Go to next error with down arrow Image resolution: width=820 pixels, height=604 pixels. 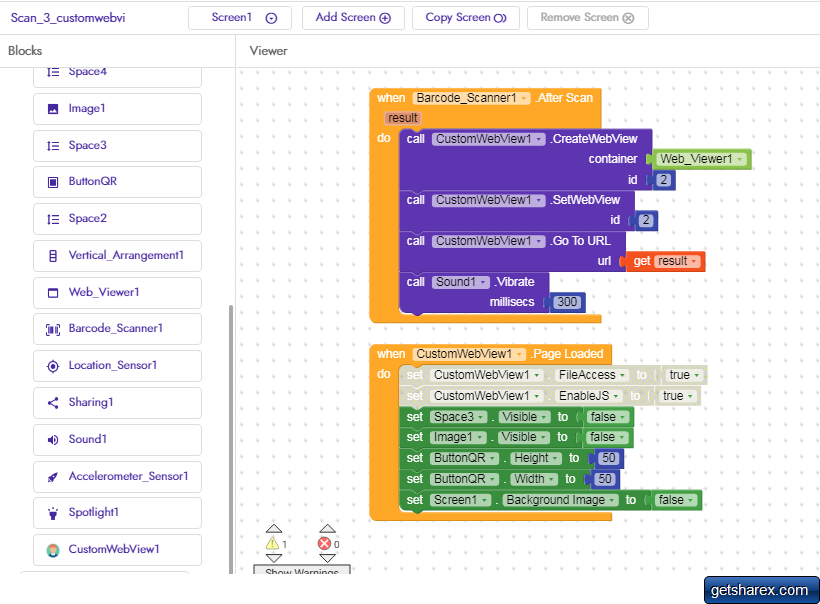(327, 558)
